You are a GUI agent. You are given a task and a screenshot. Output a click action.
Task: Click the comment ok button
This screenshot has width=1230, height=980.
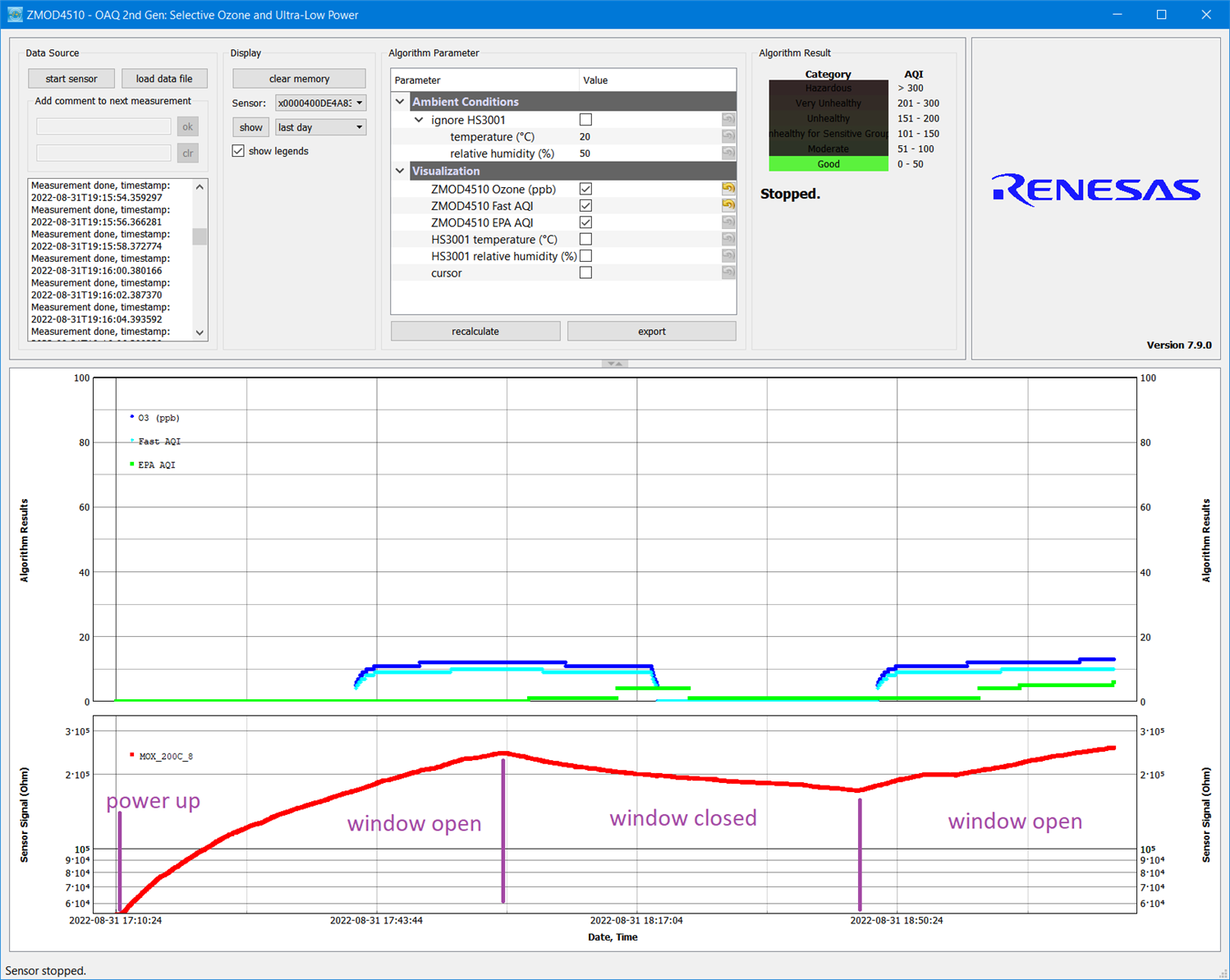(188, 126)
